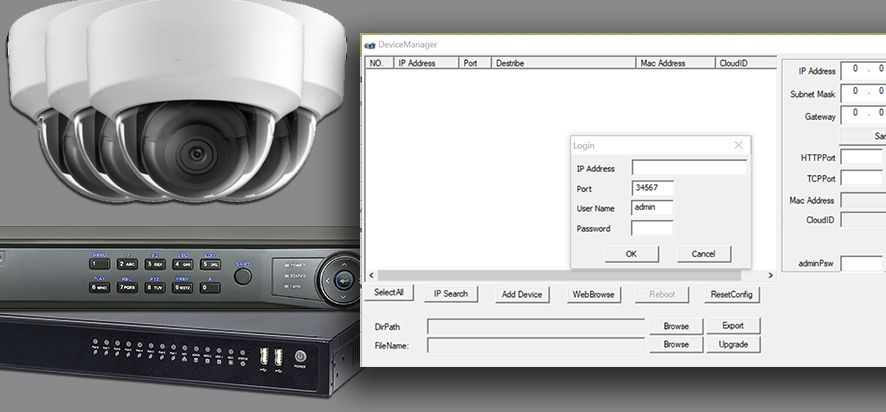Click the NO. column header
The width and height of the screenshot is (886, 412).
point(379,63)
